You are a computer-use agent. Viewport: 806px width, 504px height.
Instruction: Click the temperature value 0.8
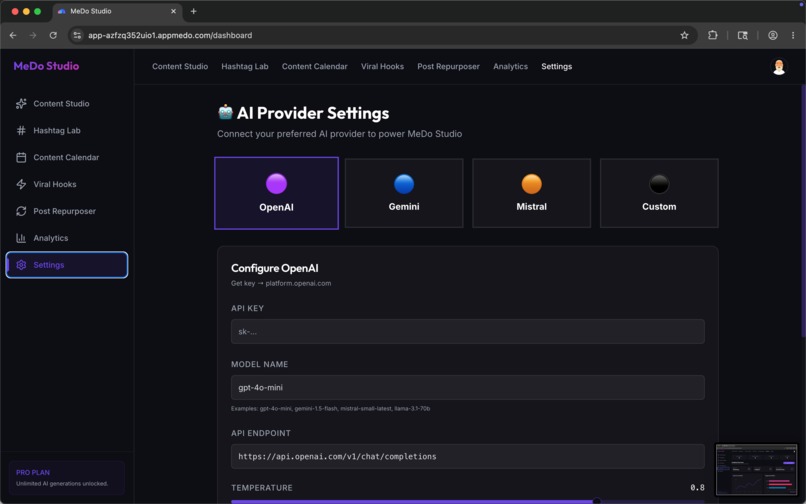point(697,487)
